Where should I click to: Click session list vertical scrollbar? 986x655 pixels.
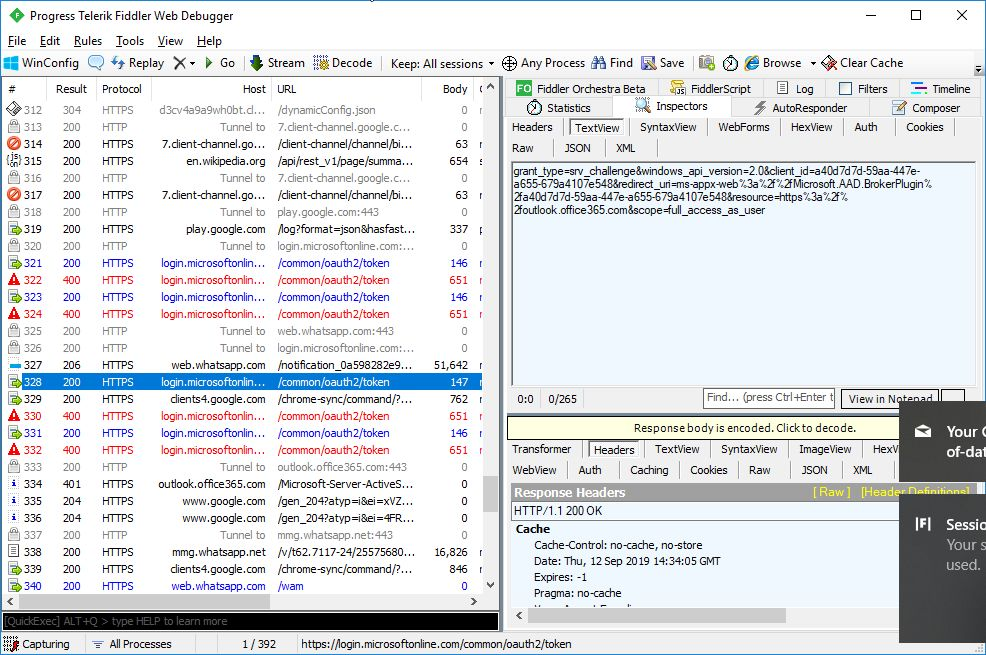point(490,493)
